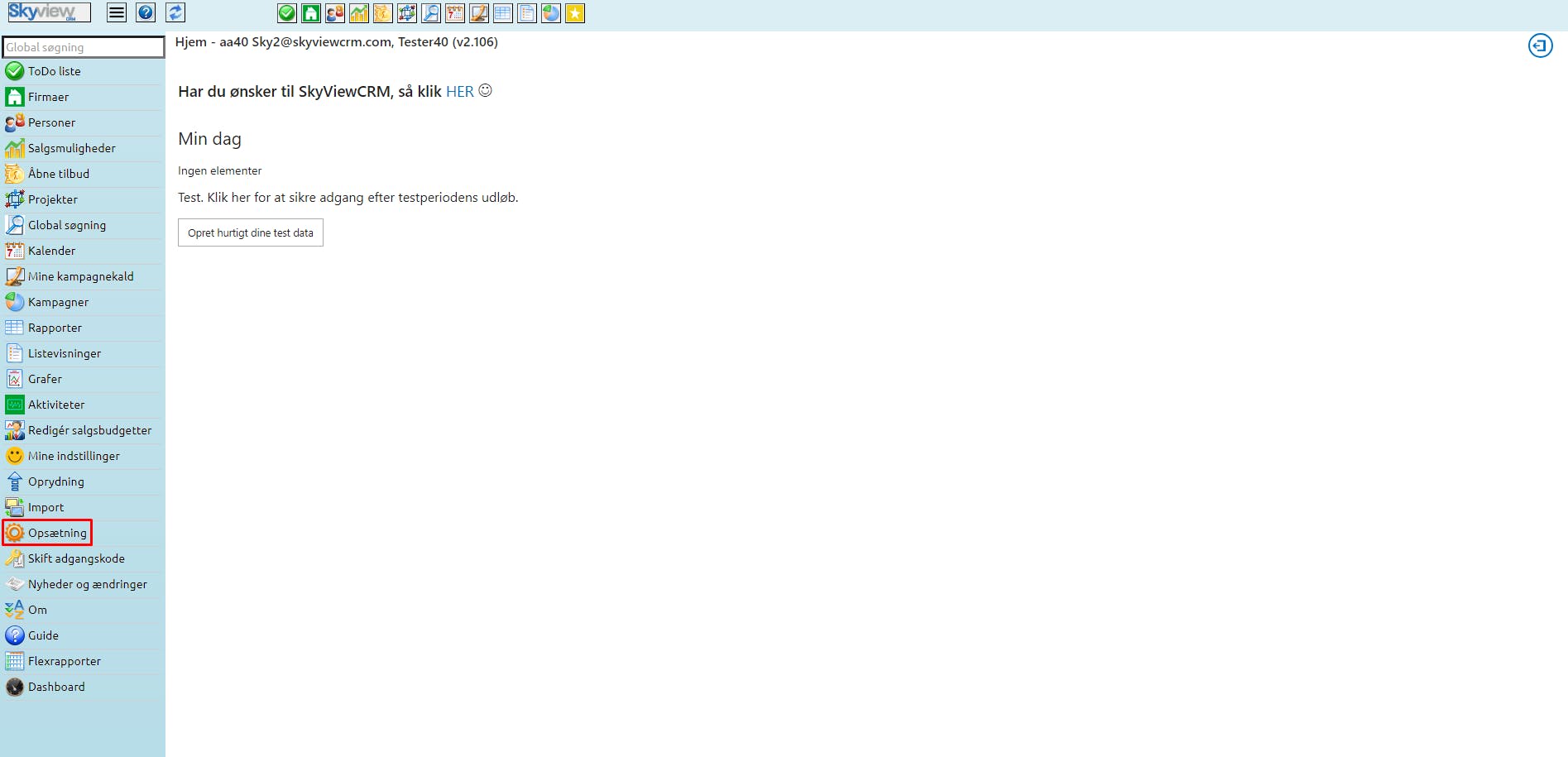Open Guide in the sidebar
The height and width of the screenshot is (757, 1568).
pos(83,635)
